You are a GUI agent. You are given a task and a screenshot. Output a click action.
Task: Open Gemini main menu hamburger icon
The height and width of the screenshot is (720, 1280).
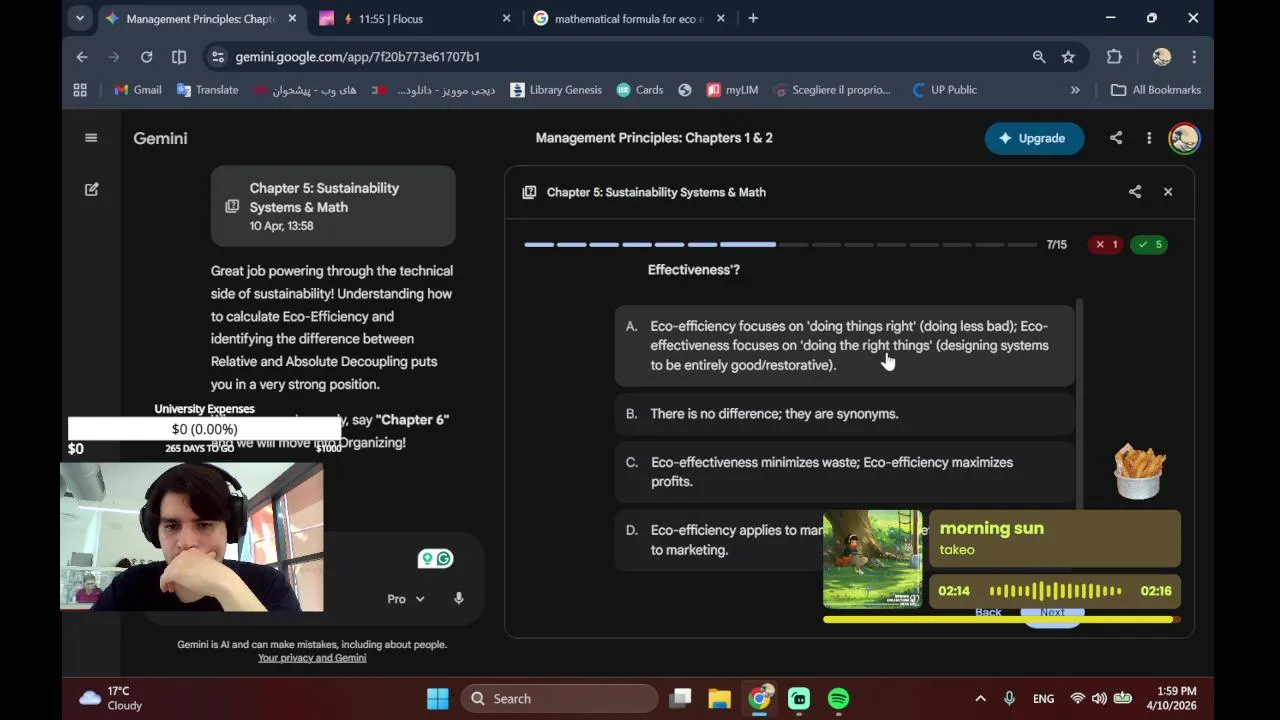coord(91,138)
